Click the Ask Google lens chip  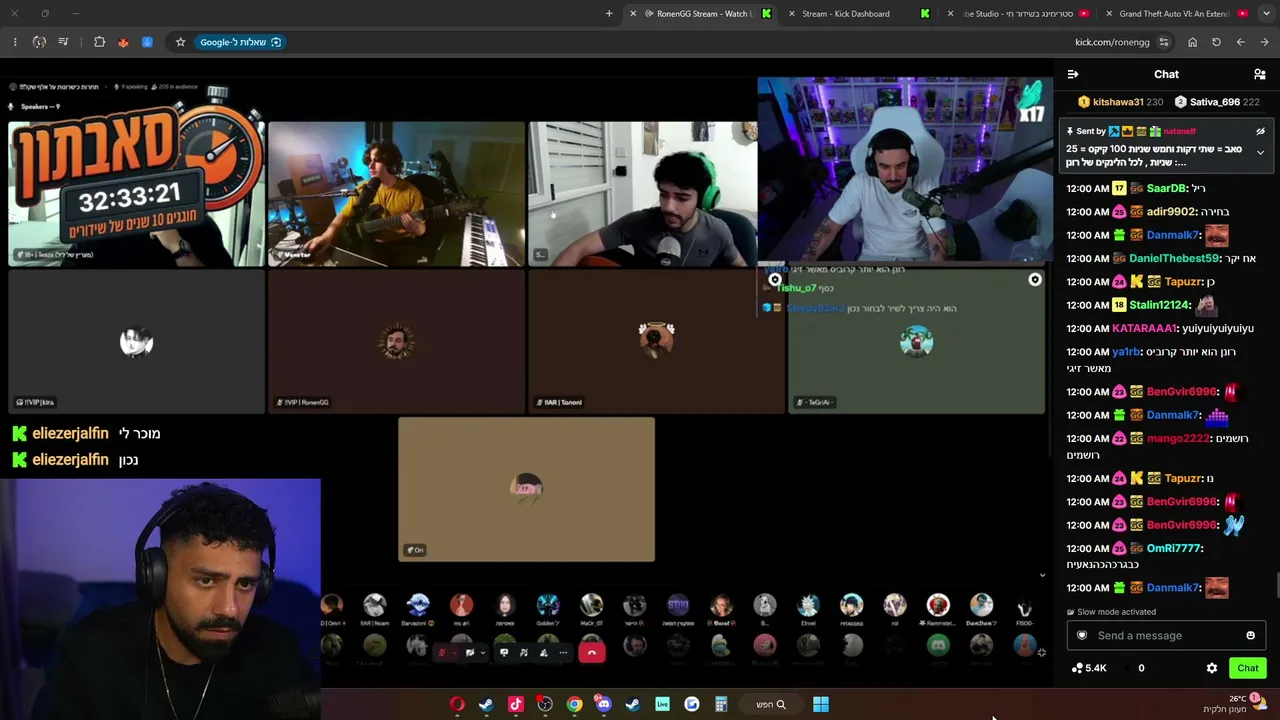click(240, 42)
